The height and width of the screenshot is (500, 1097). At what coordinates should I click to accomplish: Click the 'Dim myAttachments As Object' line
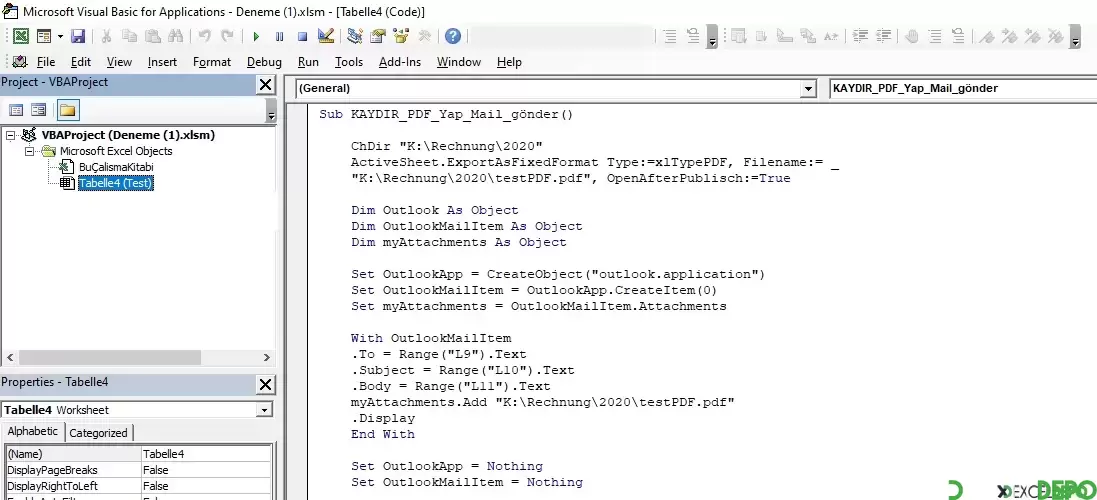point(459,242)
